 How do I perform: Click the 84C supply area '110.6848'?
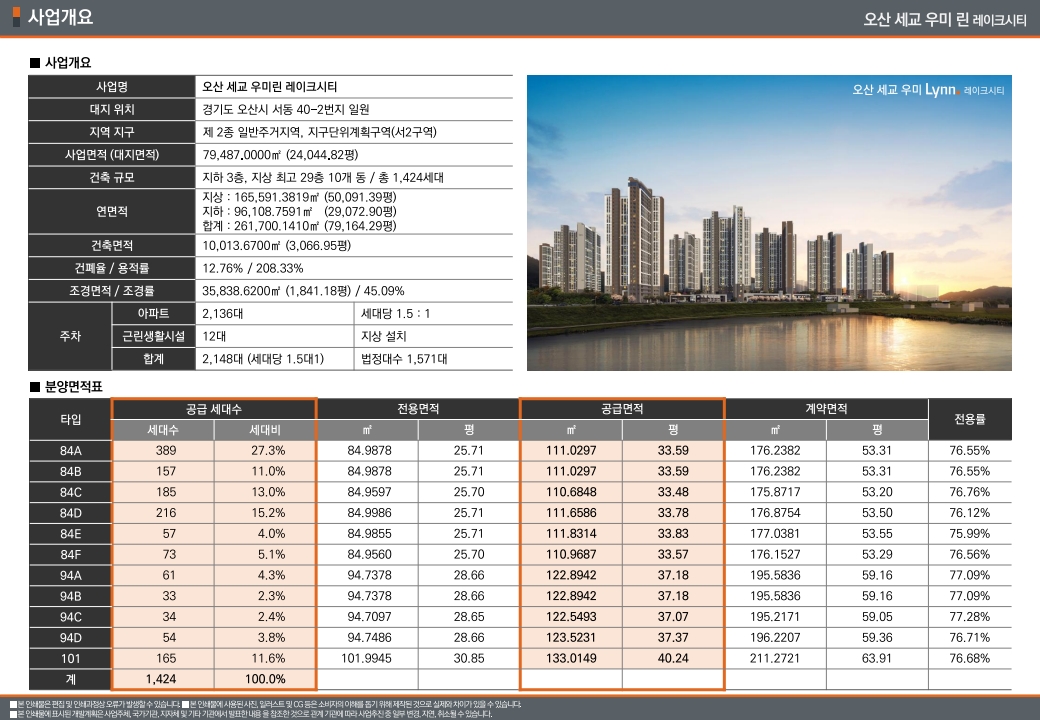click(571, 492)
